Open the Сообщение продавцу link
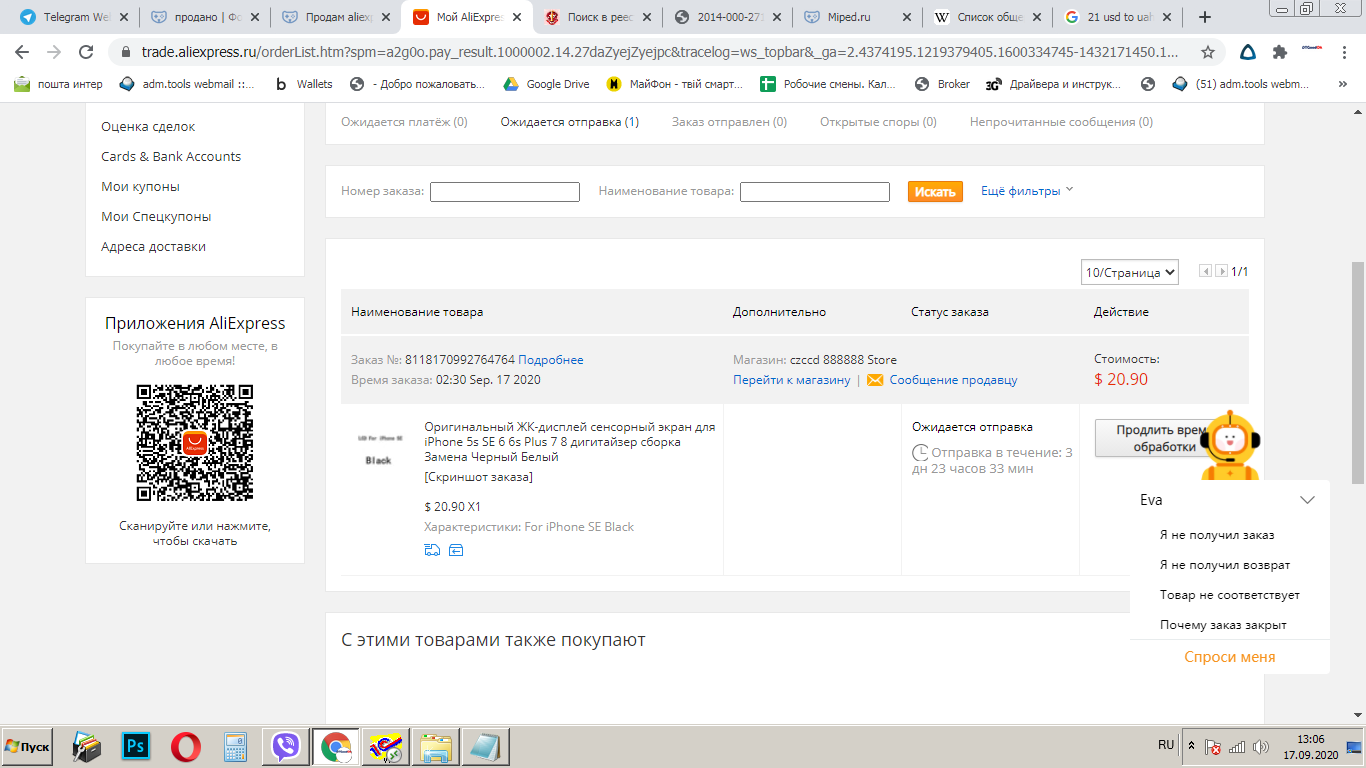This screenshot has height=768, width=1366. pyautogui.click(x=953, y=380)
